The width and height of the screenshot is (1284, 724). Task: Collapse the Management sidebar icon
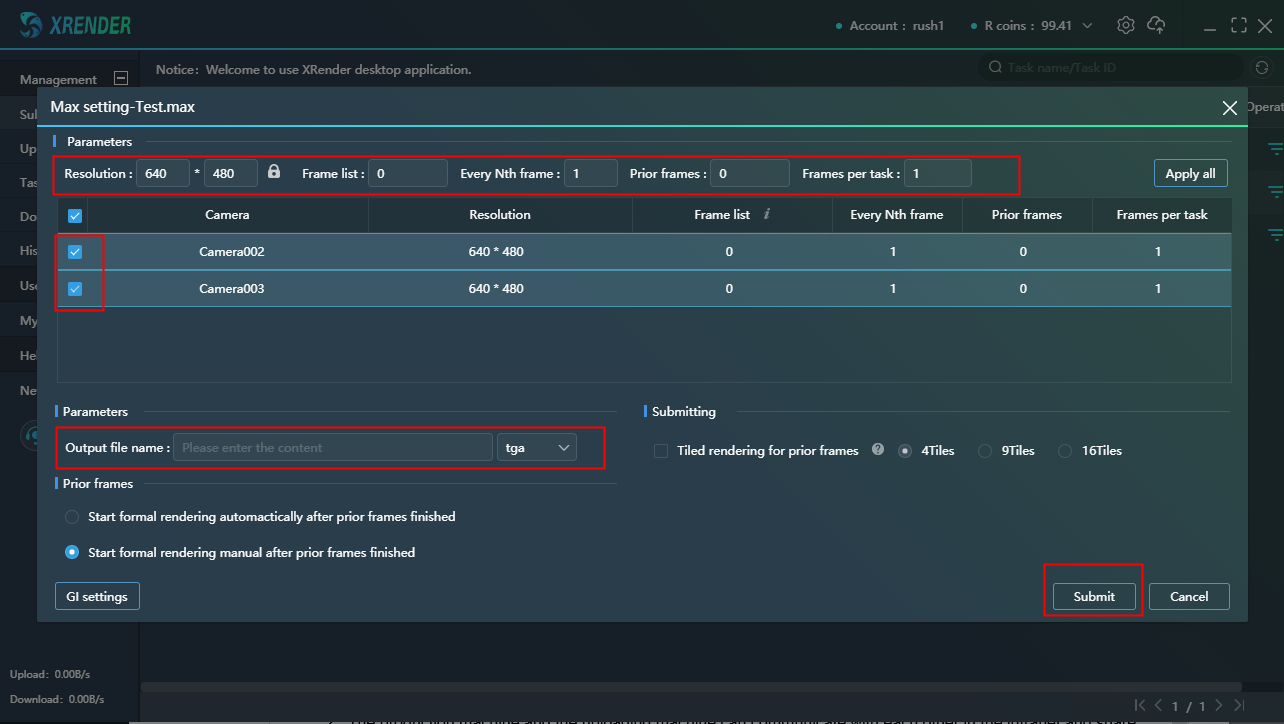pos(121,79)
